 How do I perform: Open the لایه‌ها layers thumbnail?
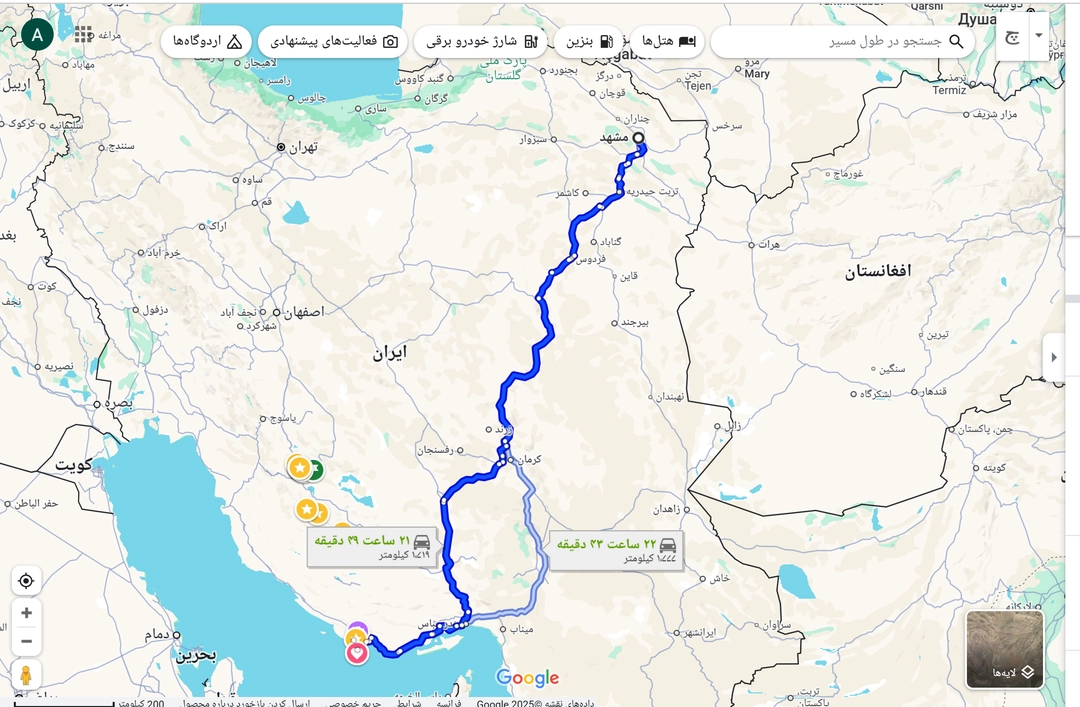coord(1005,649)
